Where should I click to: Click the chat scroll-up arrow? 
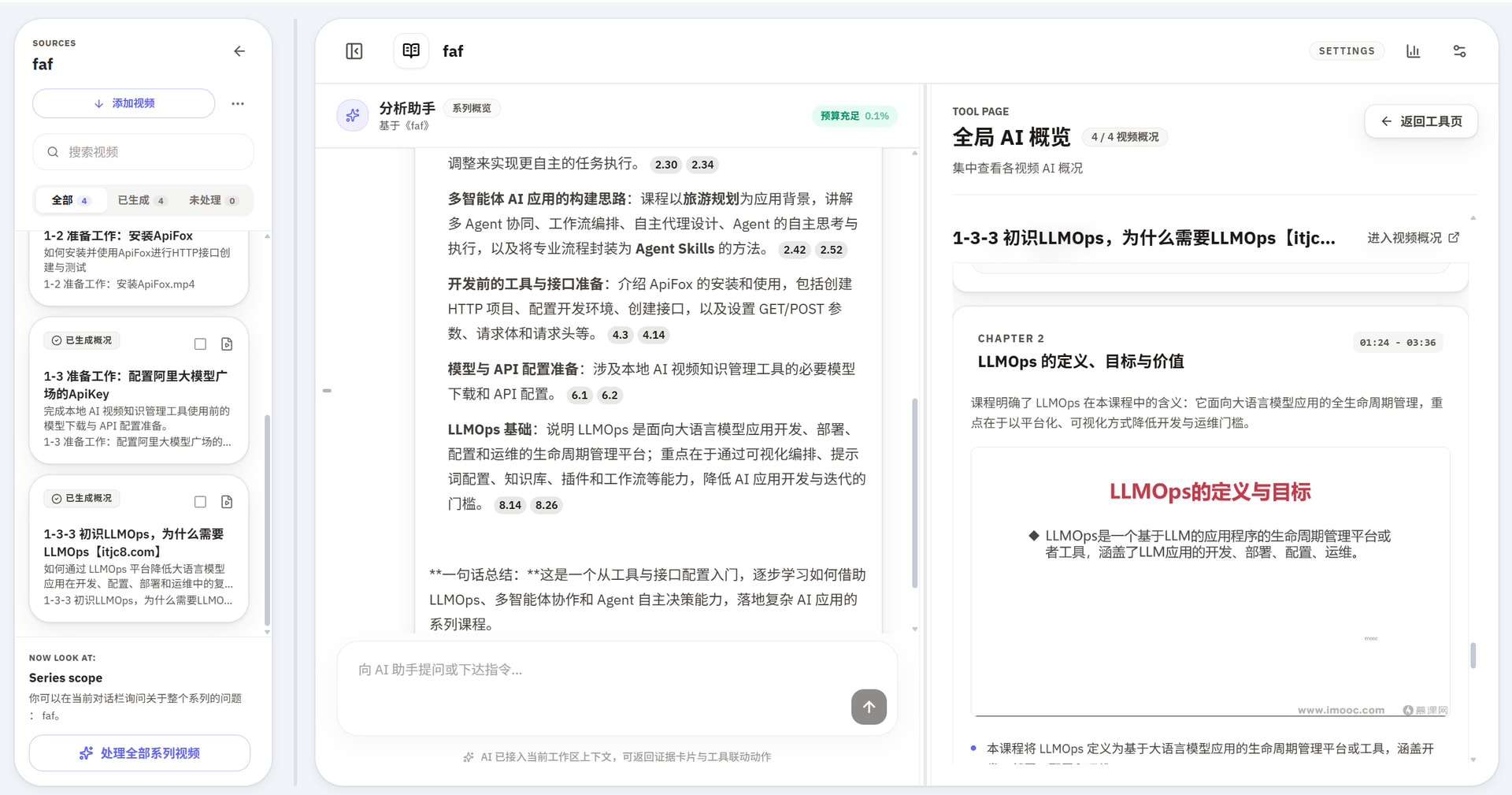pyautogui.click(x=914, y=153)
